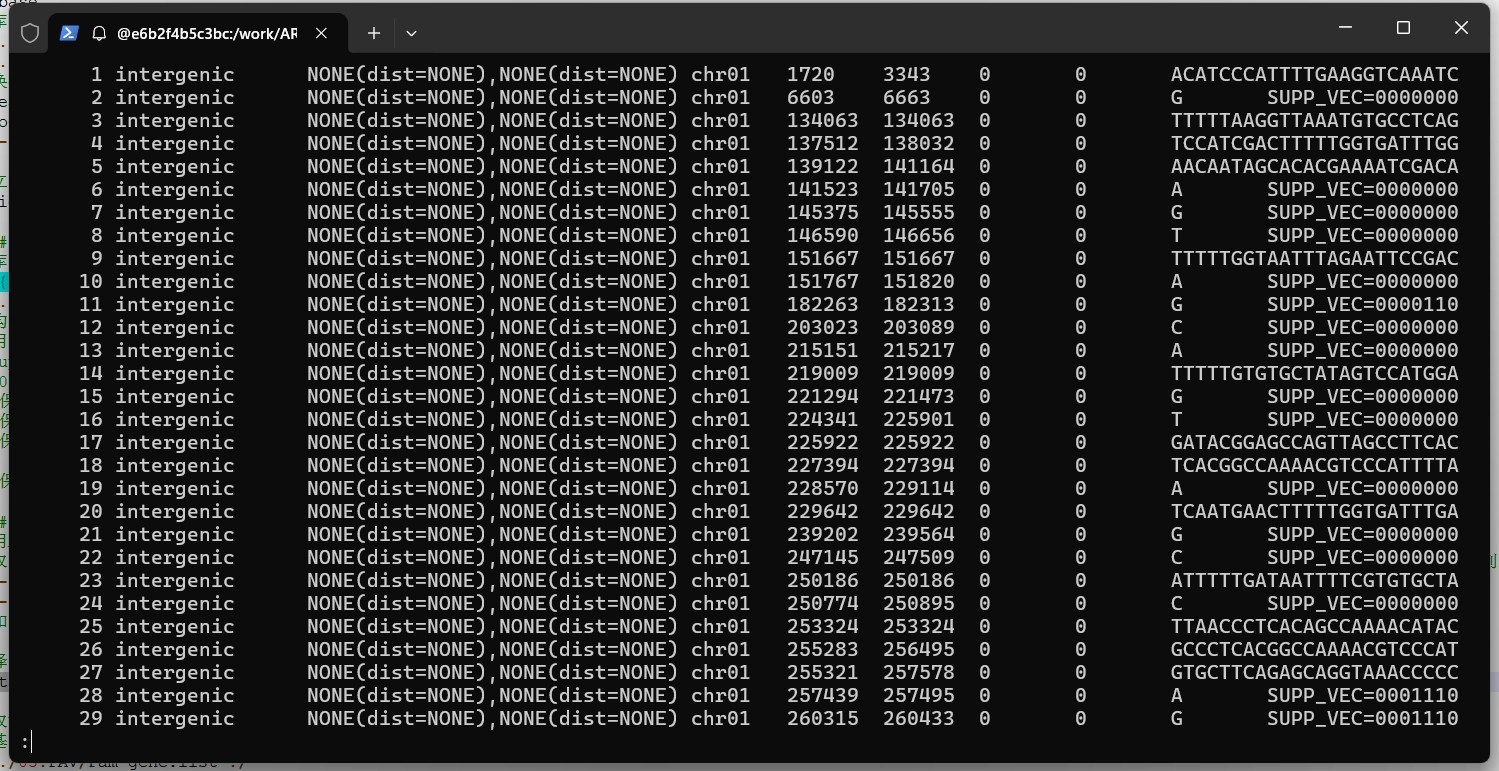This screenshot has width=1499, height=771.
Task: Click value 224341 in row 16
Action: (822, 420)
